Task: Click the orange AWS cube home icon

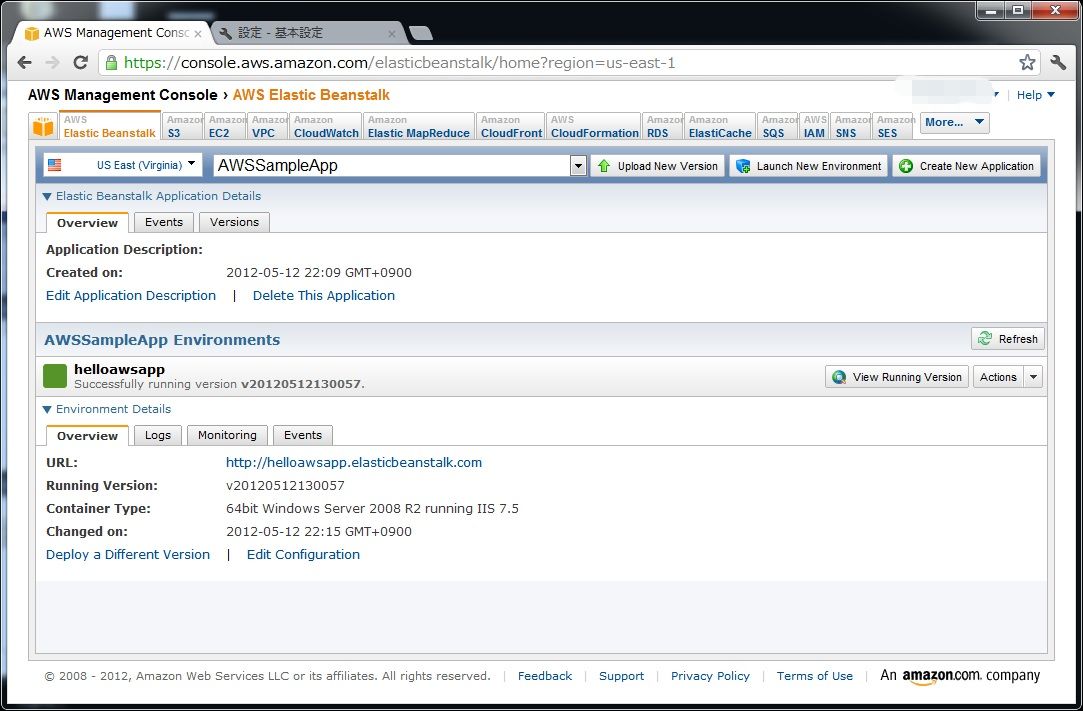Action: pos(44,126)
